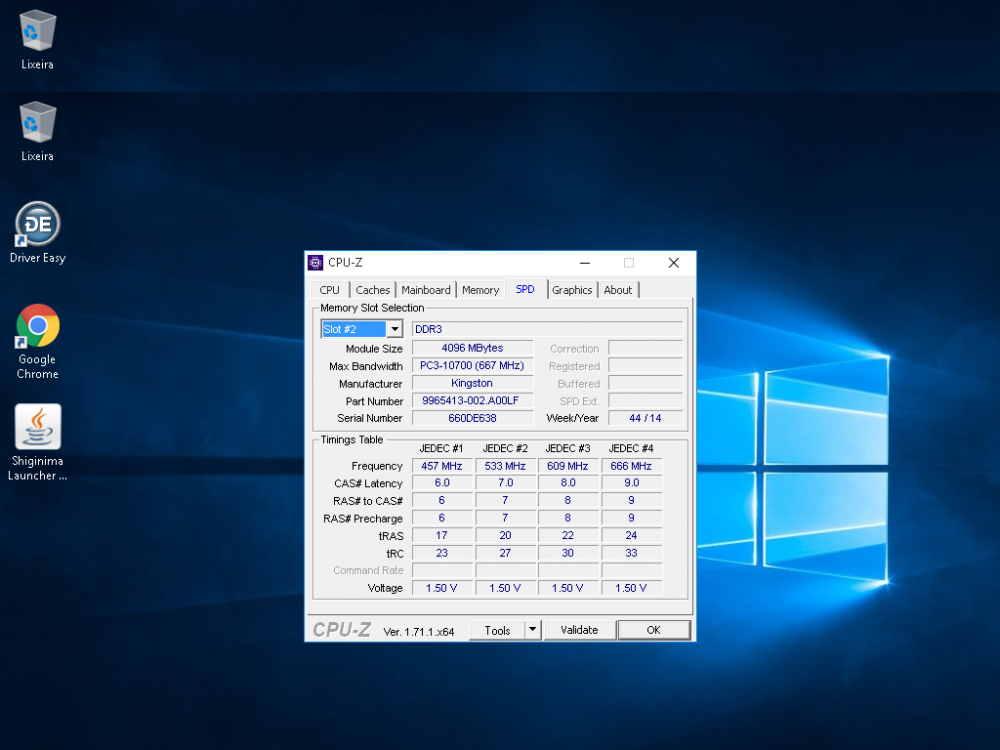Open the Mainboard tab
The width and height of the screenshot is (1000, 750).
pos(426,290)
